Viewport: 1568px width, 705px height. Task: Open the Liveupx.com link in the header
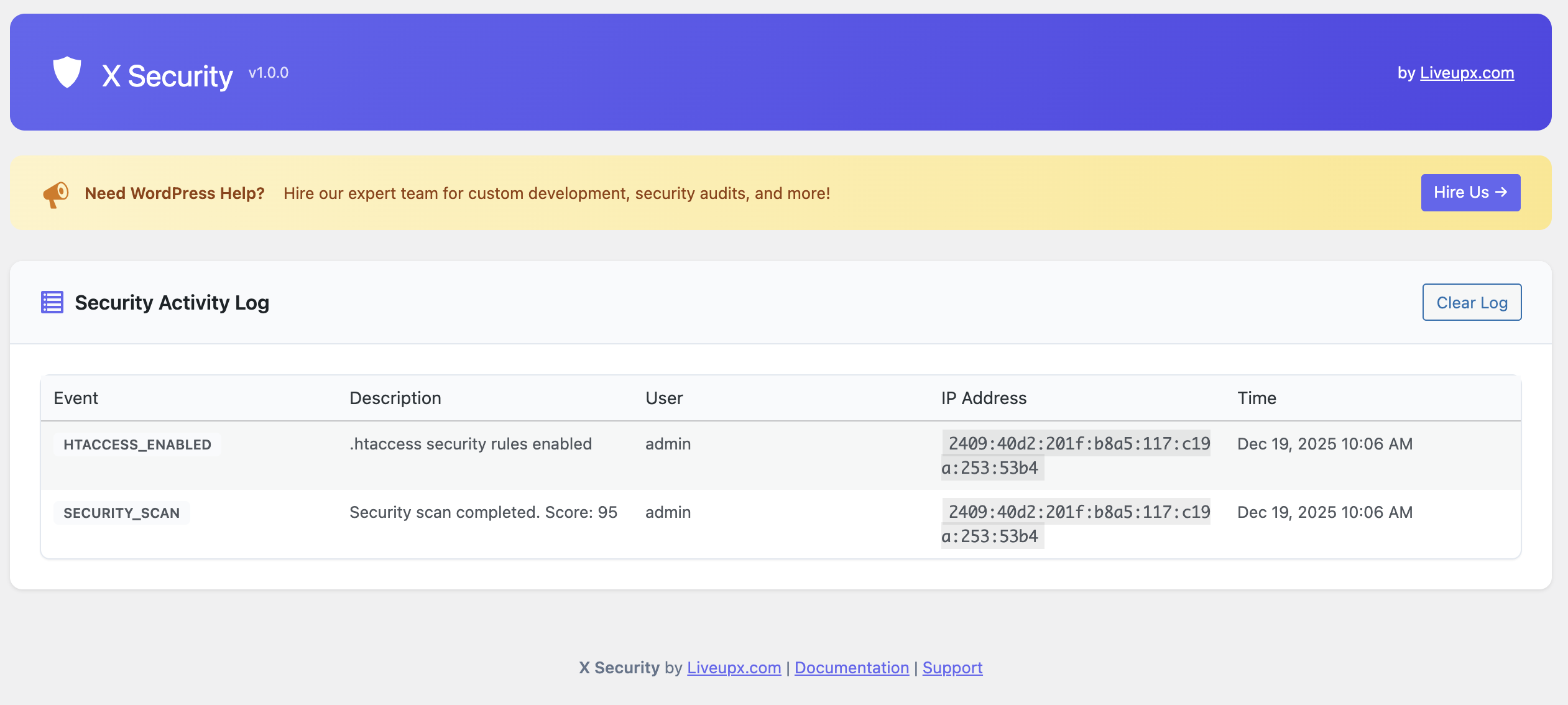coord(1467,73)
